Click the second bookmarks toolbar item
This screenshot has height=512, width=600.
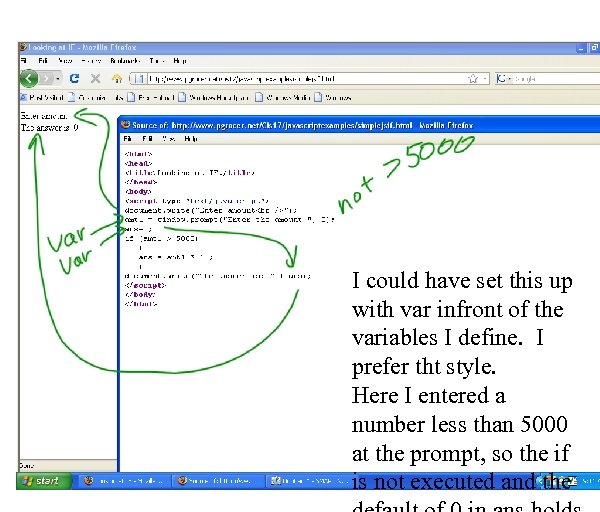tap(96, 98)
